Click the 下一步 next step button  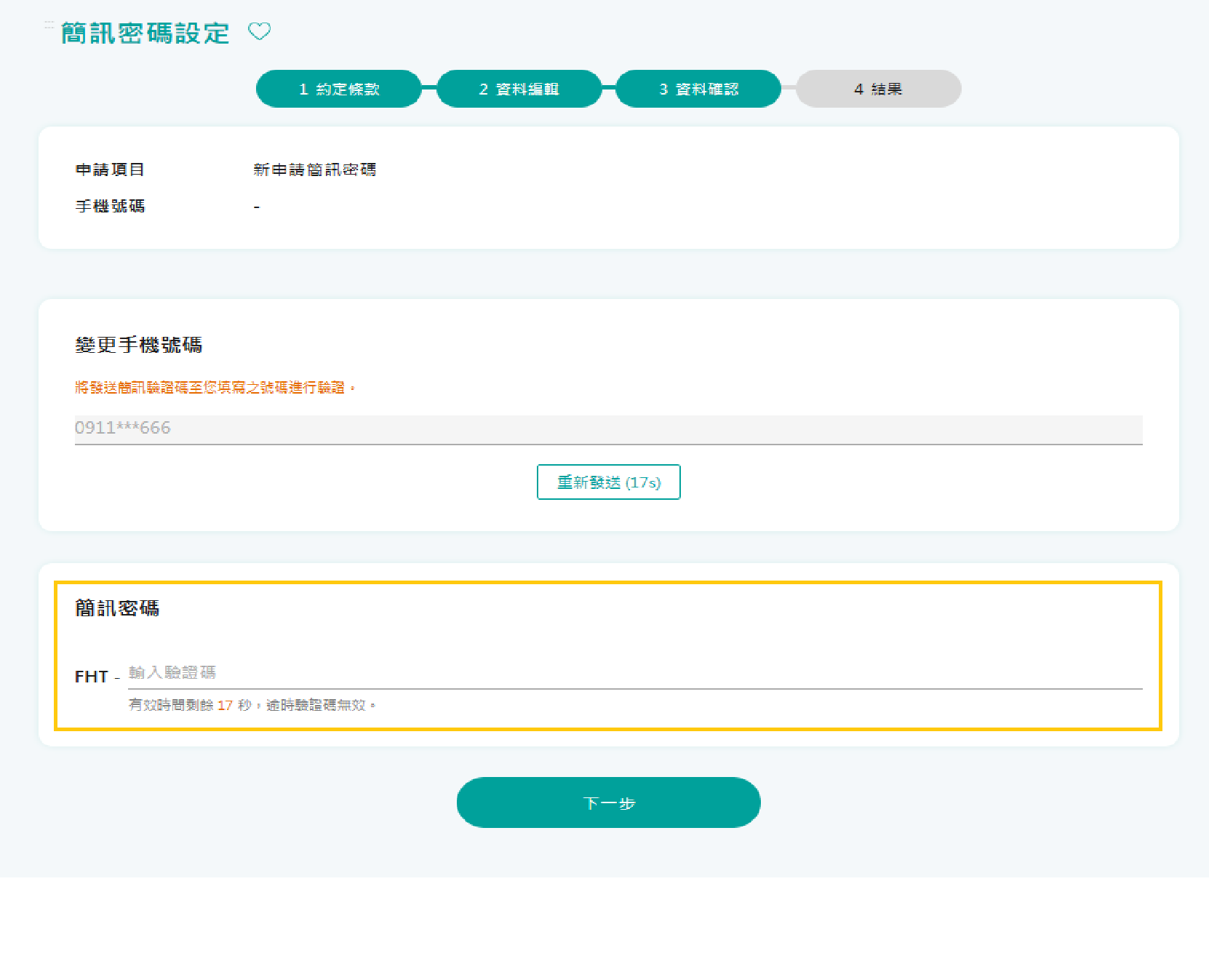click(x=609, y=802)
